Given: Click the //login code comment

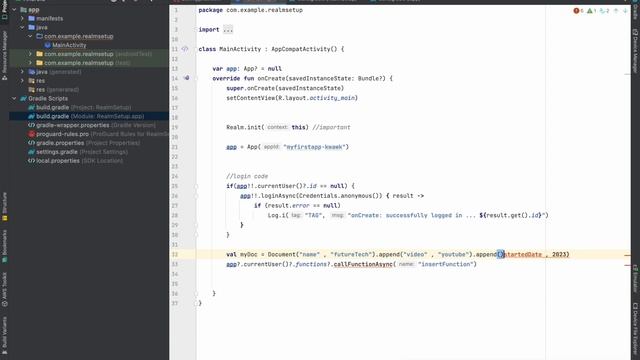Looking at the screenshot, I should [247, 176].
